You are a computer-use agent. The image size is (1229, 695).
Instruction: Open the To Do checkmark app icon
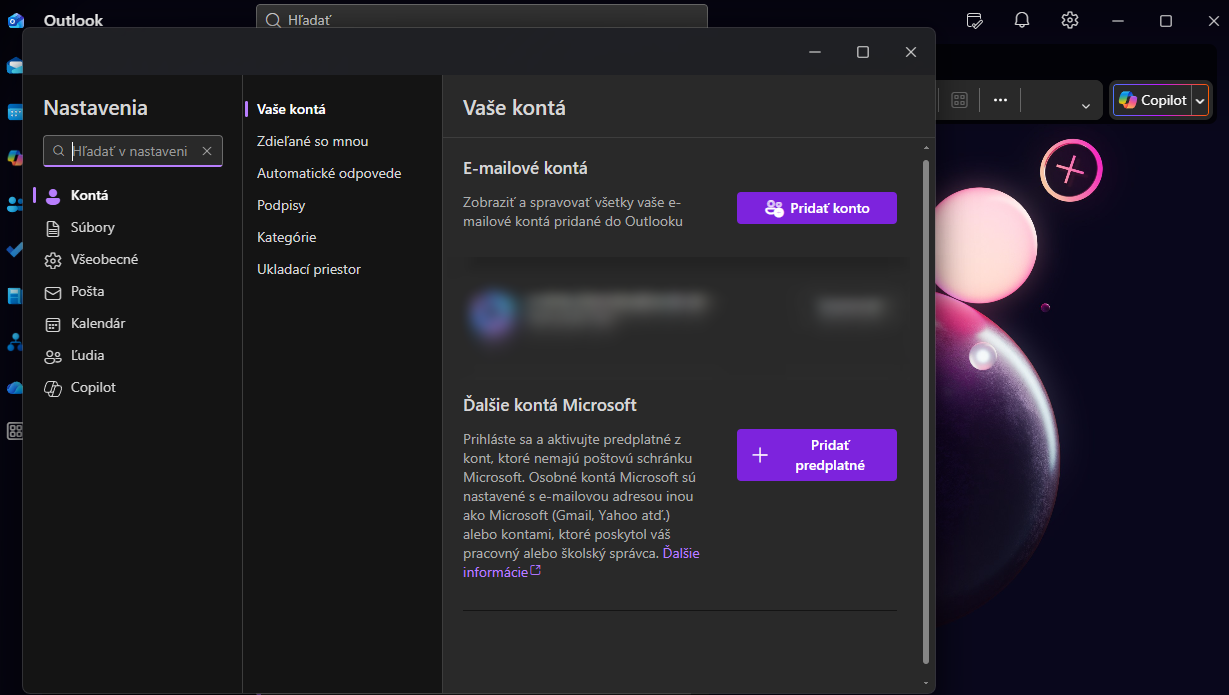tap(14, 250)
